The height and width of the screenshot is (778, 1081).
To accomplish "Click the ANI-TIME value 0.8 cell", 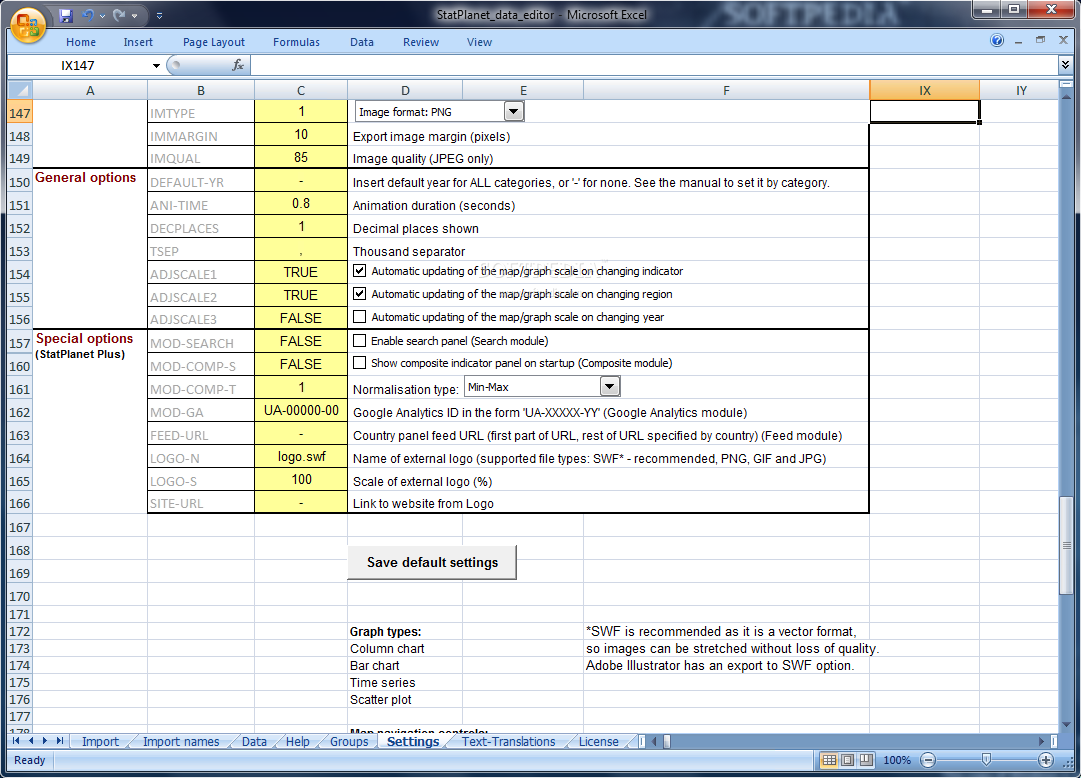I will coord(301,204).
